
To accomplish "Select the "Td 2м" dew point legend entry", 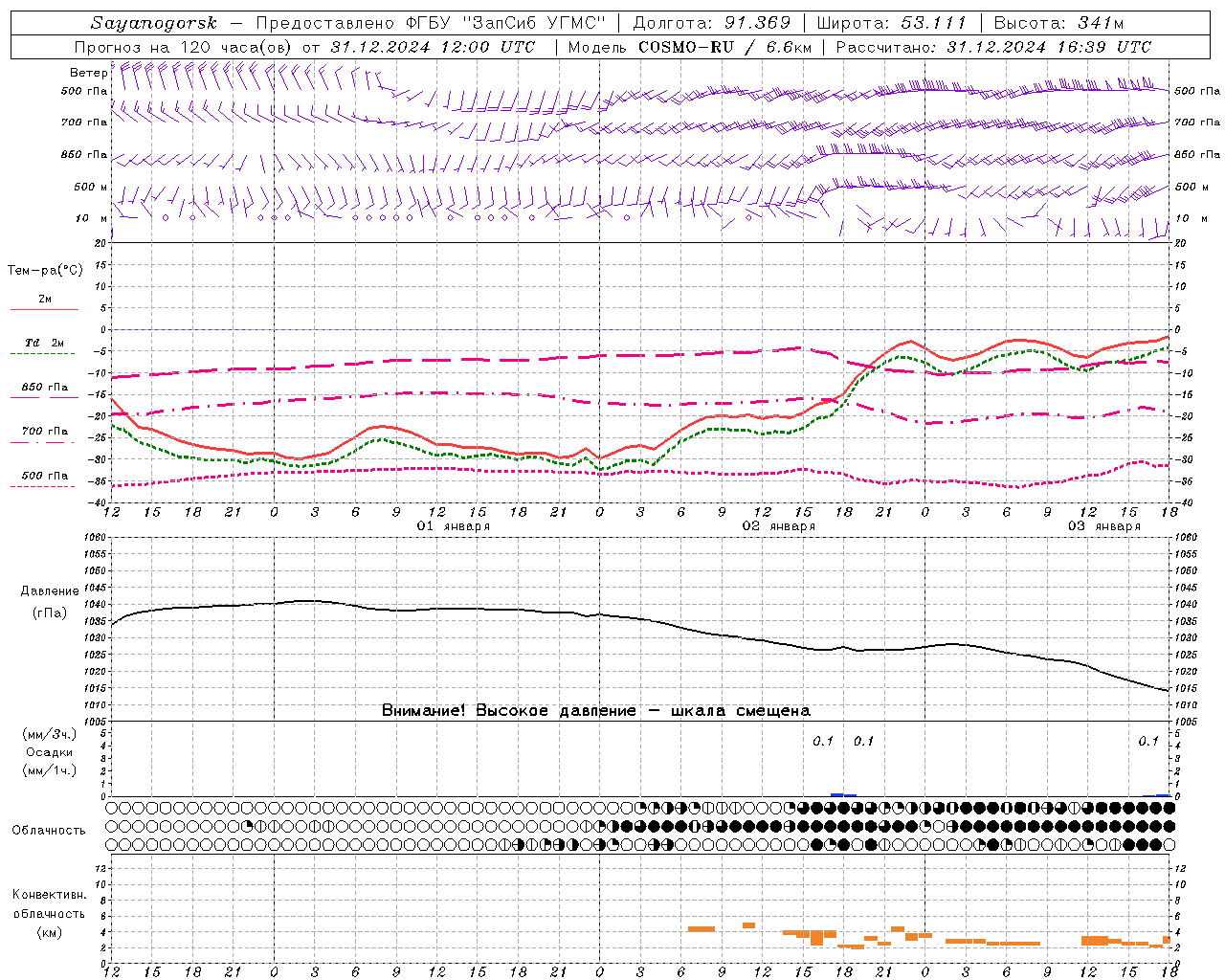I will [44, 343].
